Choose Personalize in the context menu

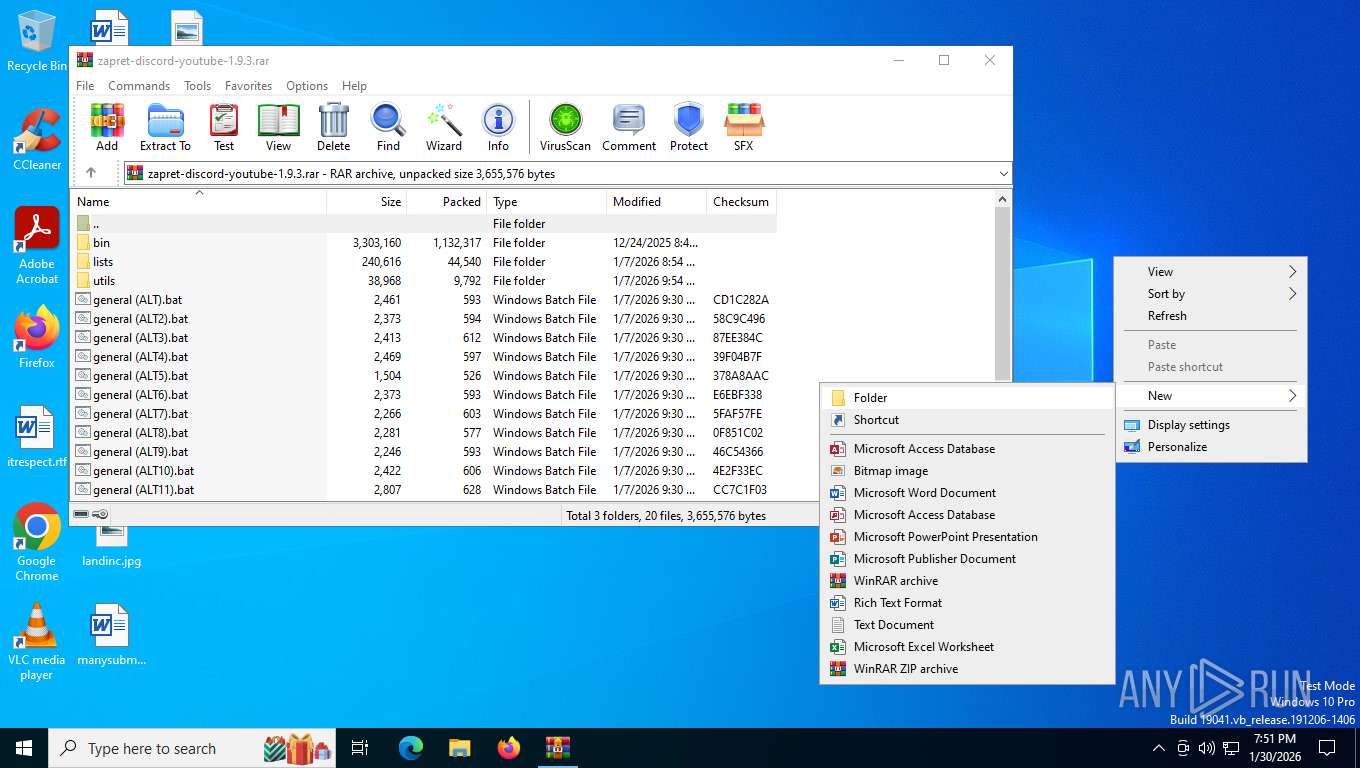coord(1211,447)
